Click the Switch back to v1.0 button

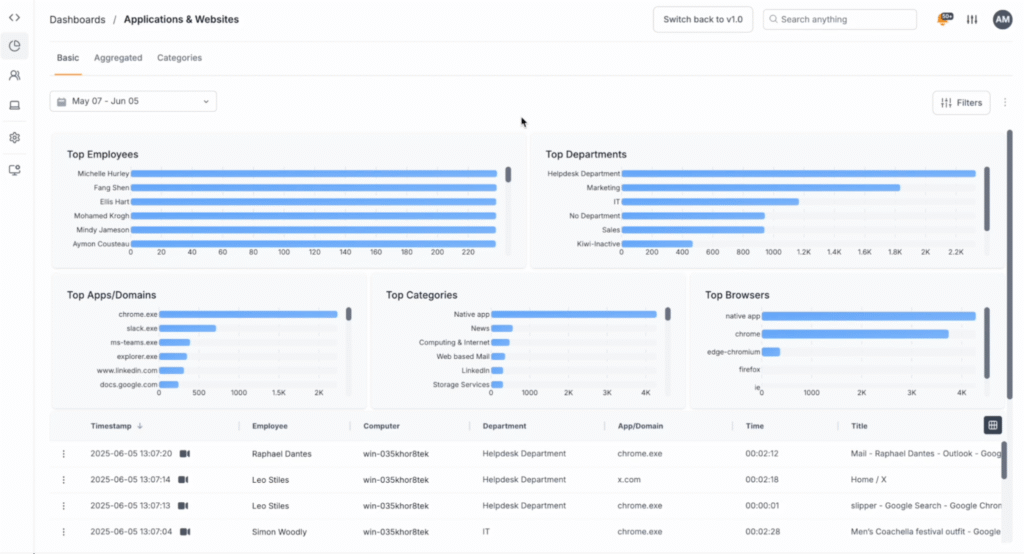[702, 20]
